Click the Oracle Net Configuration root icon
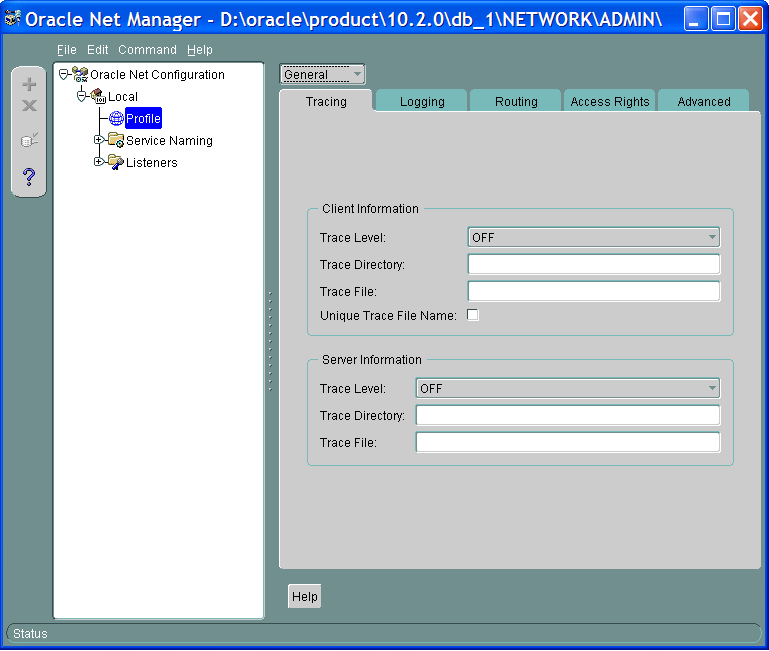 tap(80, 75)
